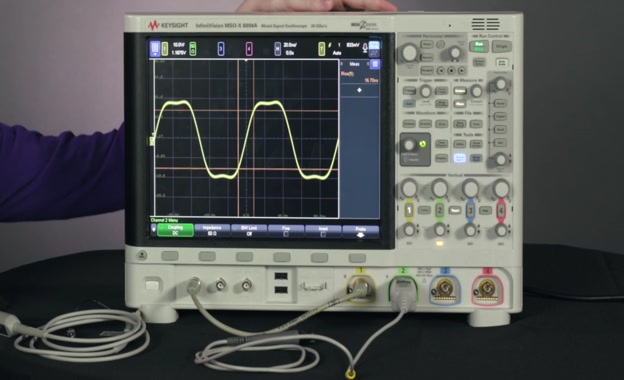The width and height of the screenshot is (624, 380).
Task: Push the horizontal position knob
Action: point(455,52)
